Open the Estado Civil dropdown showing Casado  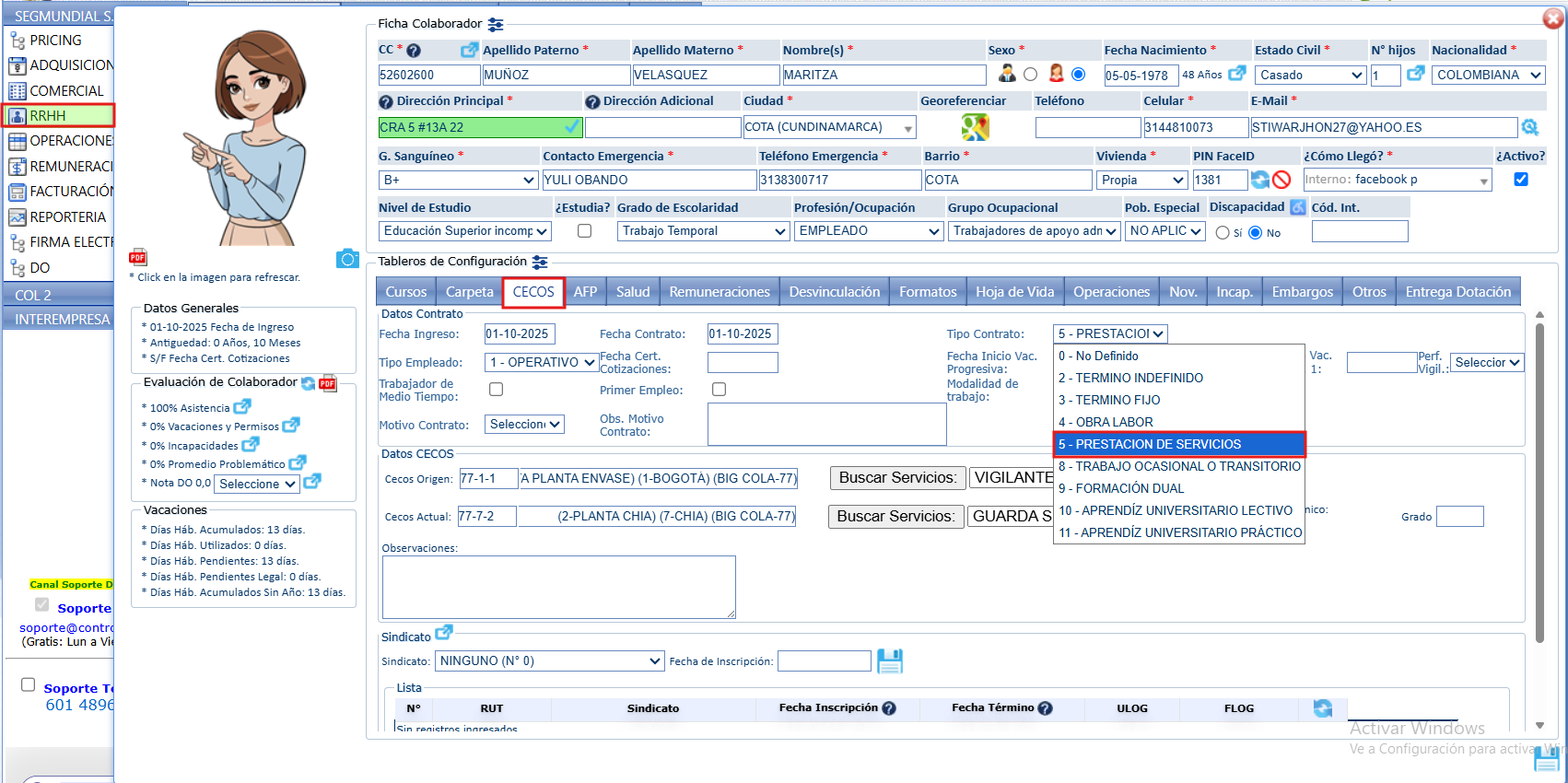pyautogui.click(x=1310, y=76)
